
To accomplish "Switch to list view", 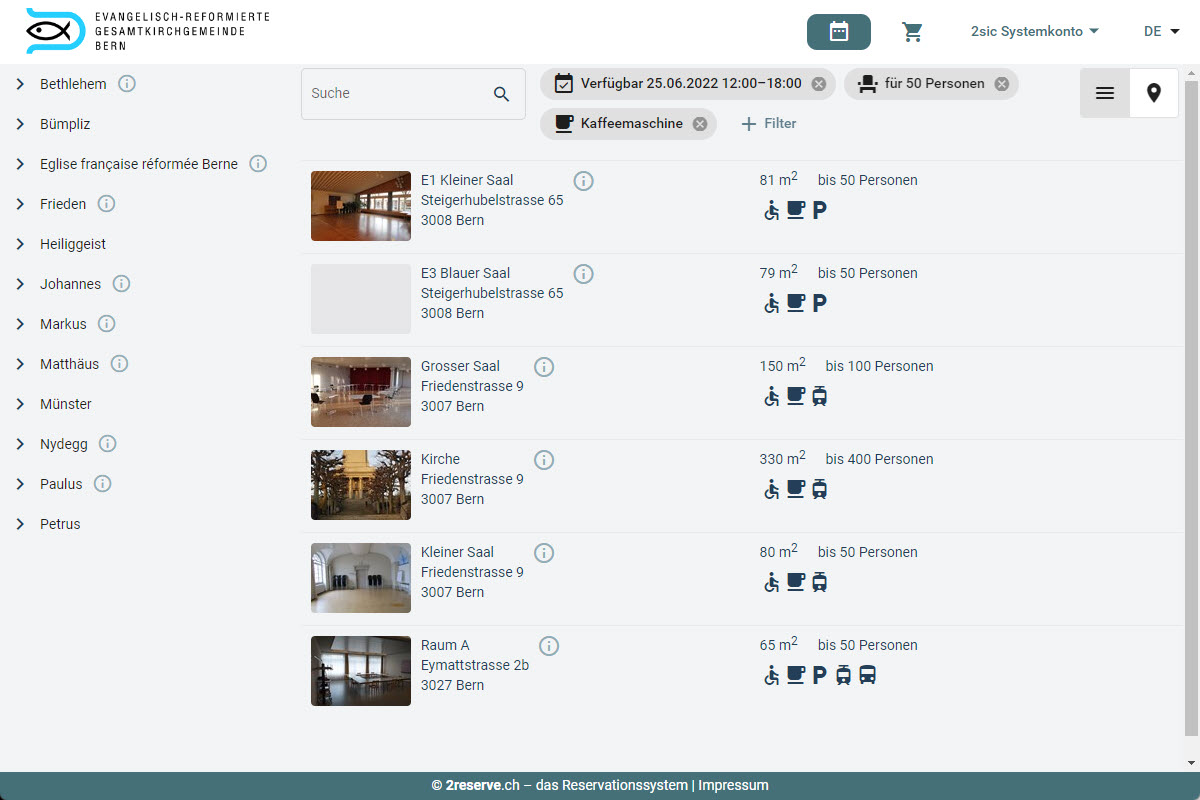I will pos(1105,93).
